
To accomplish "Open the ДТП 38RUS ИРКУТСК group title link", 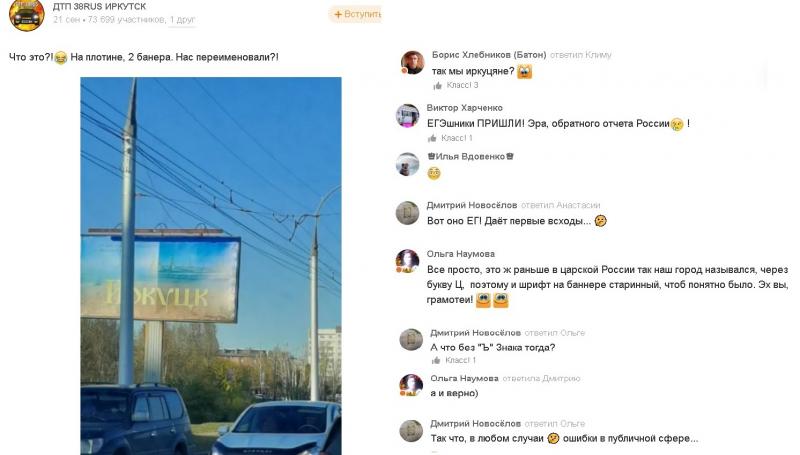I will pos(99,7).
